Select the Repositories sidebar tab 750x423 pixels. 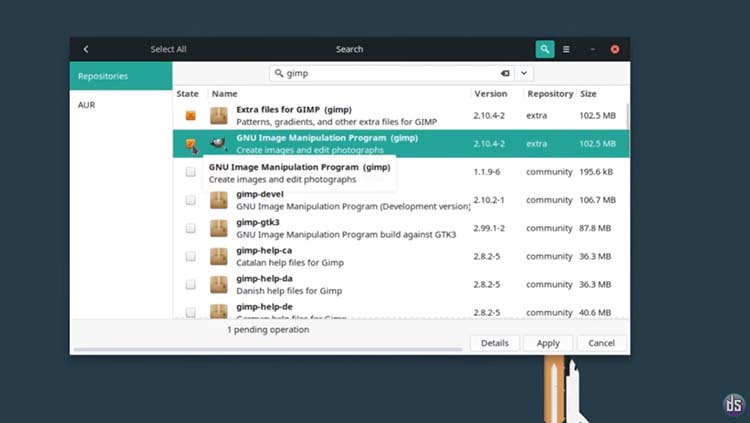(121, 76)
